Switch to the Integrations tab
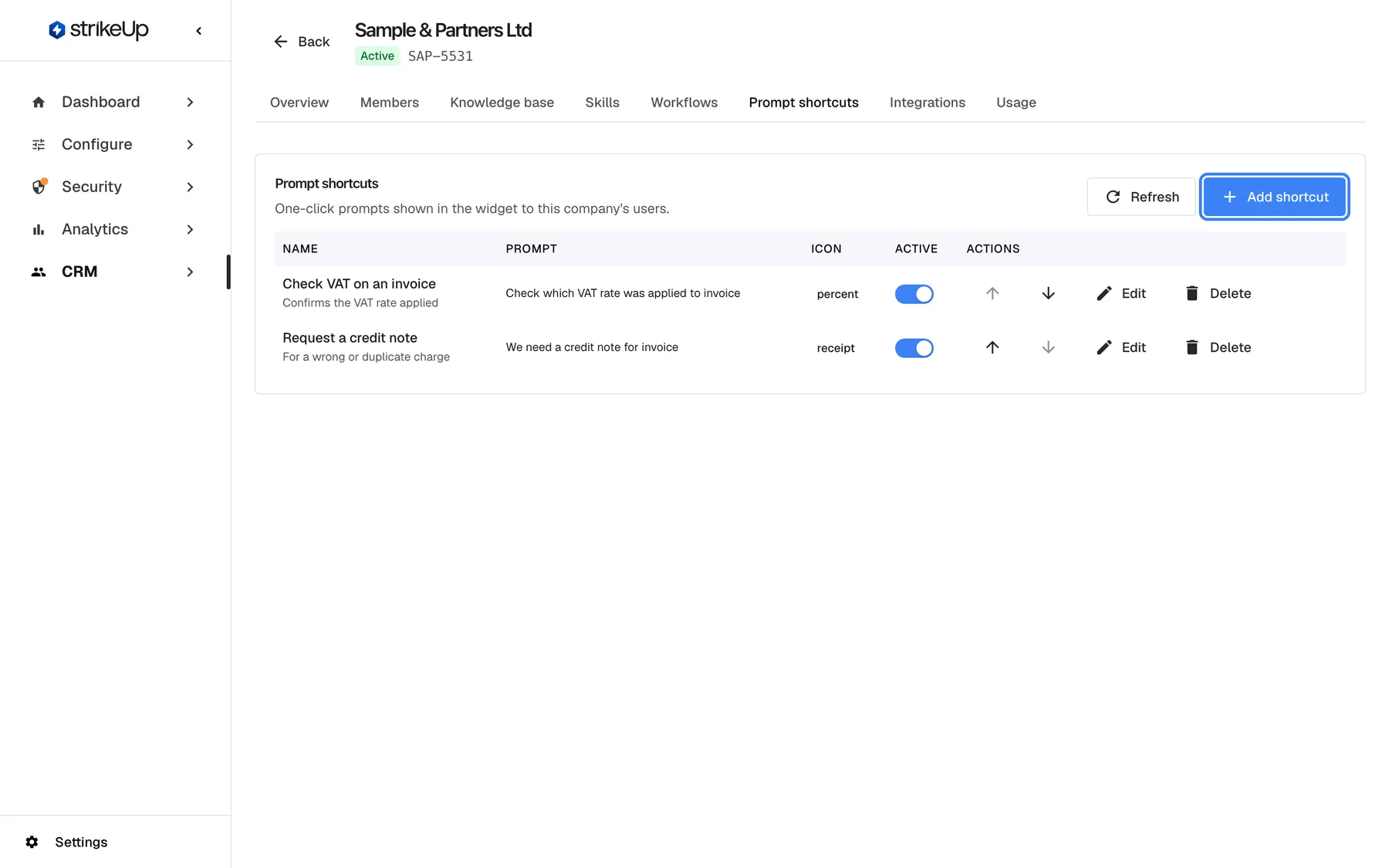 pos(928,103)
